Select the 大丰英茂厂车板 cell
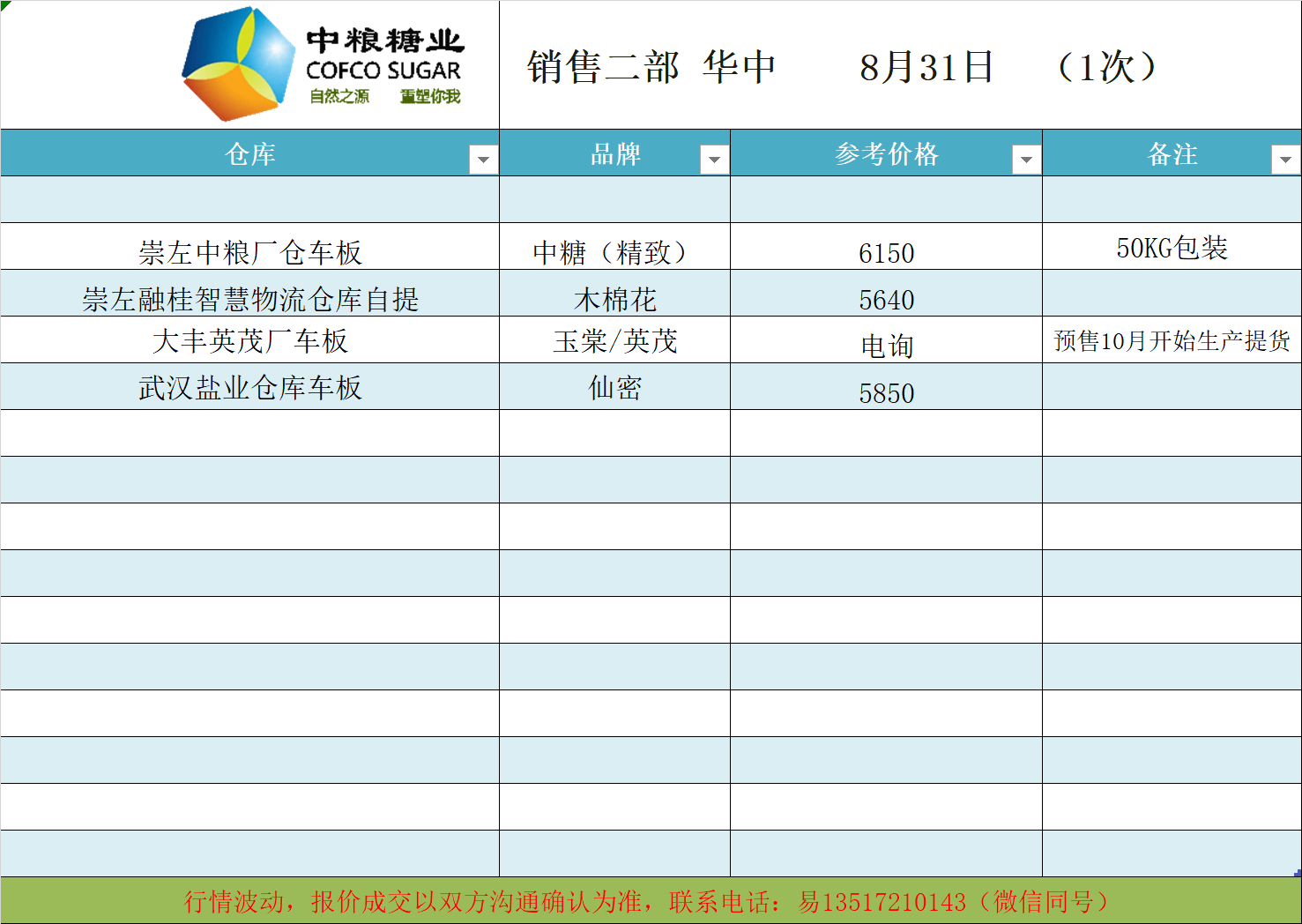This screenshot has height=924, width=1302. 250,340
